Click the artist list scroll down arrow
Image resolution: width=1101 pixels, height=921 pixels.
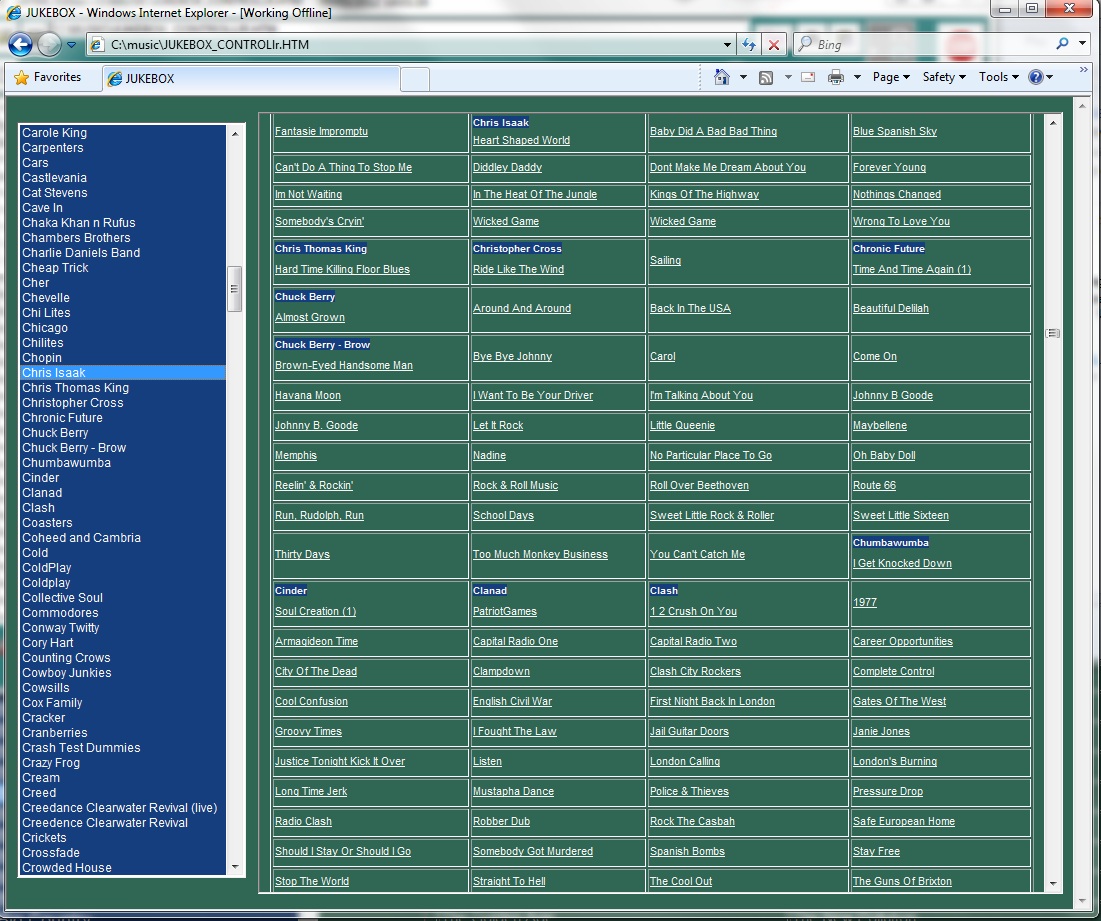235,867
